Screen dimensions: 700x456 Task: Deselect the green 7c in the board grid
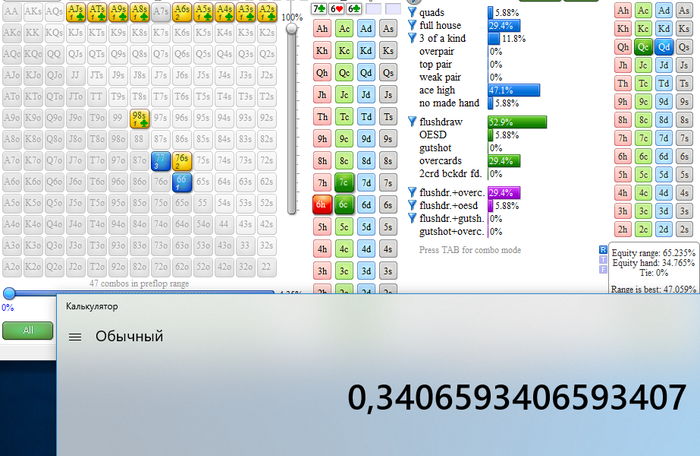[x=344, y=182]
